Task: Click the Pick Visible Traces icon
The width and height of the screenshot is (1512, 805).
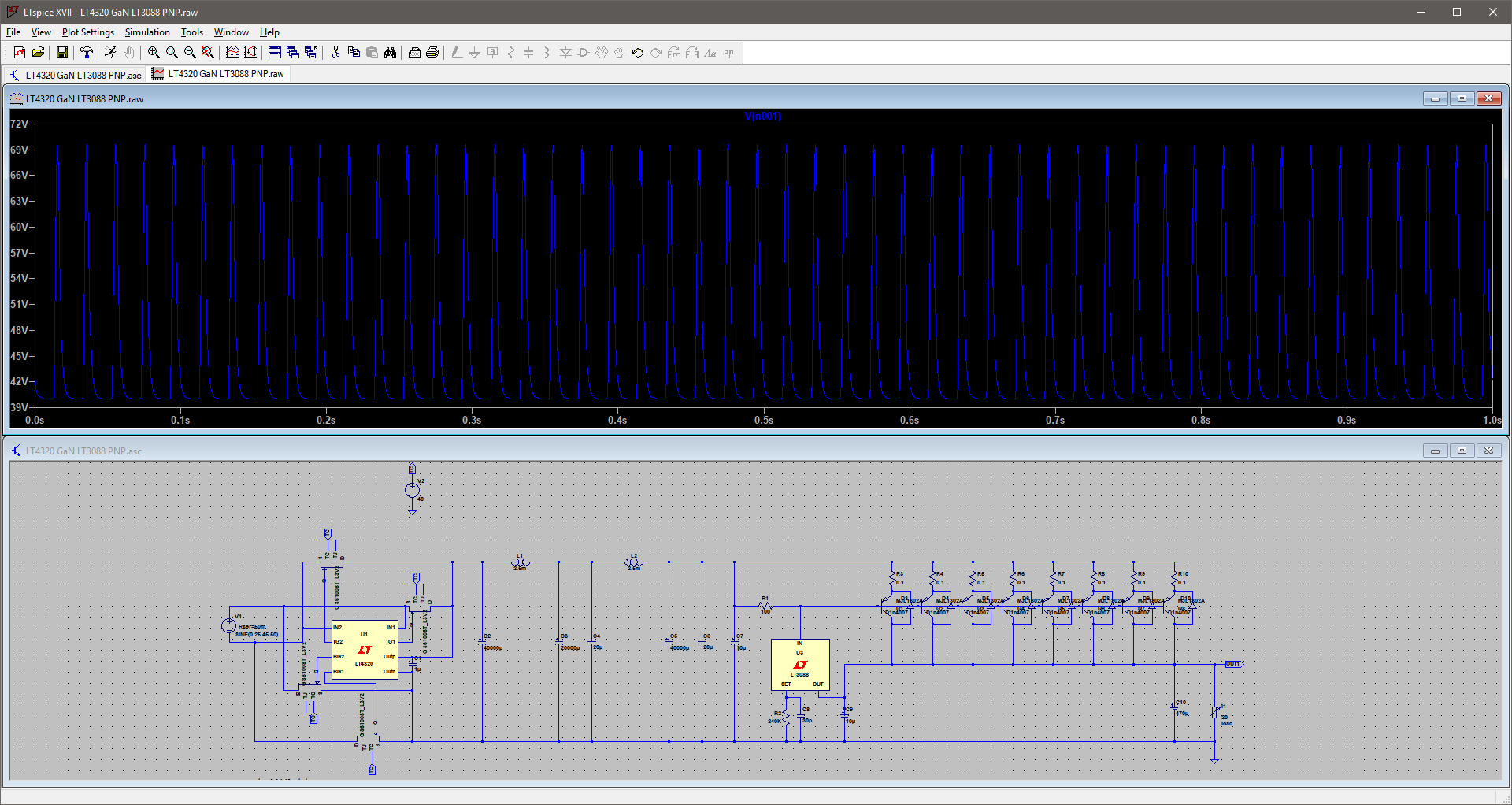Action: click(232, 53)
